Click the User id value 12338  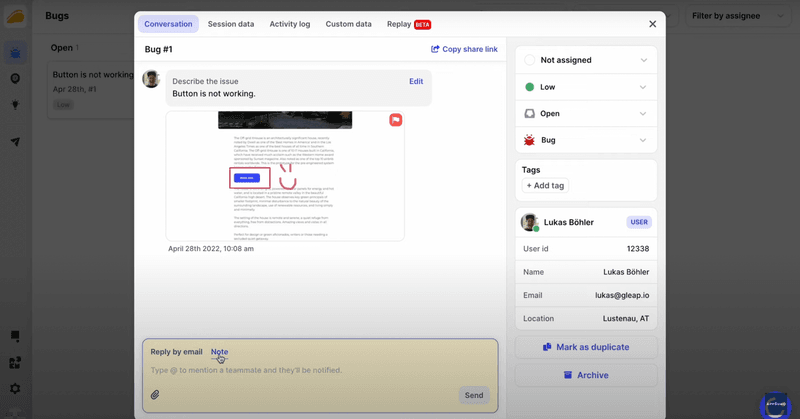pyautogui.click(x=638, y=249)
